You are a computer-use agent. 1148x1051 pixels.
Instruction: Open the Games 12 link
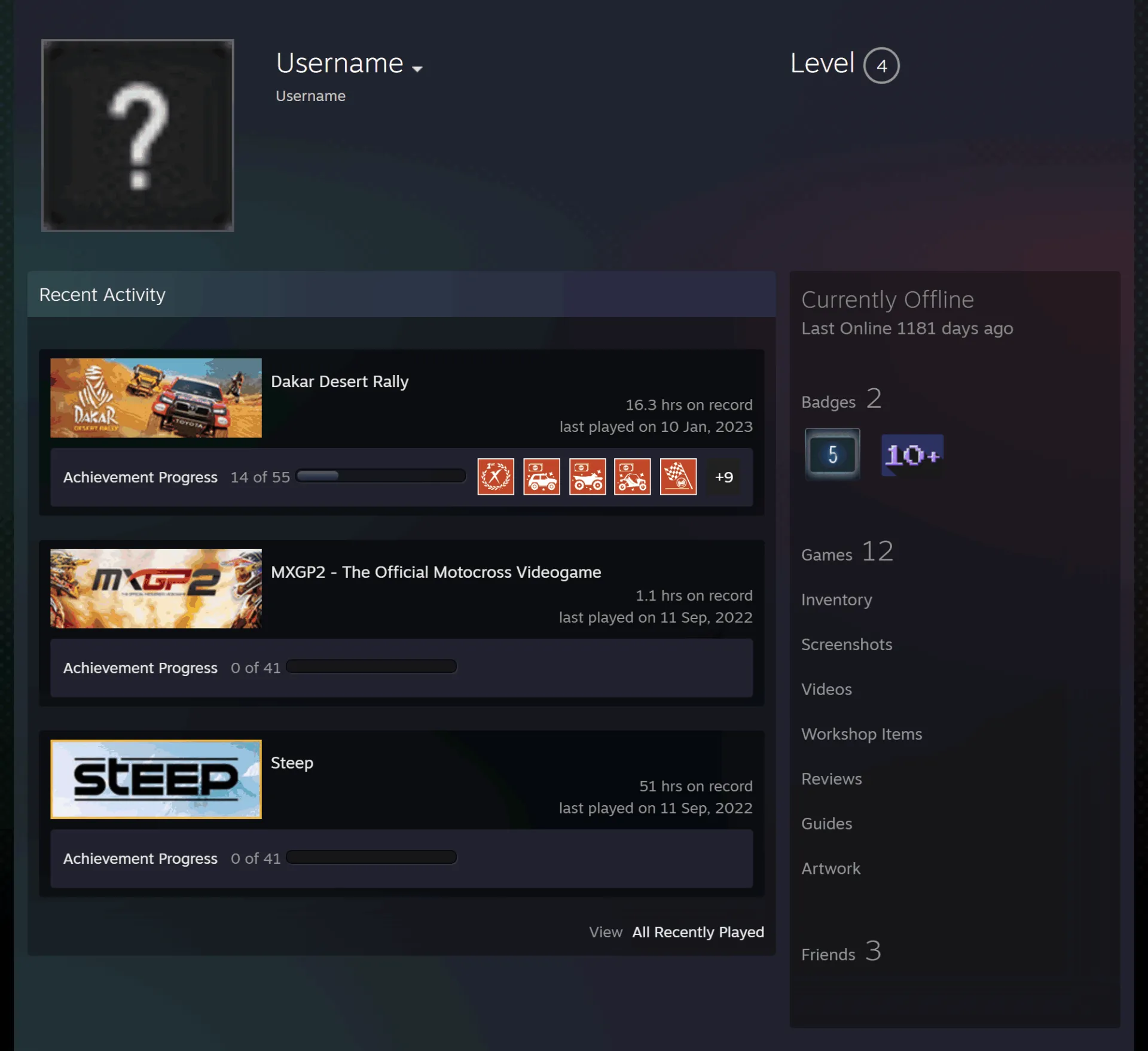click(x=847, y=552)
